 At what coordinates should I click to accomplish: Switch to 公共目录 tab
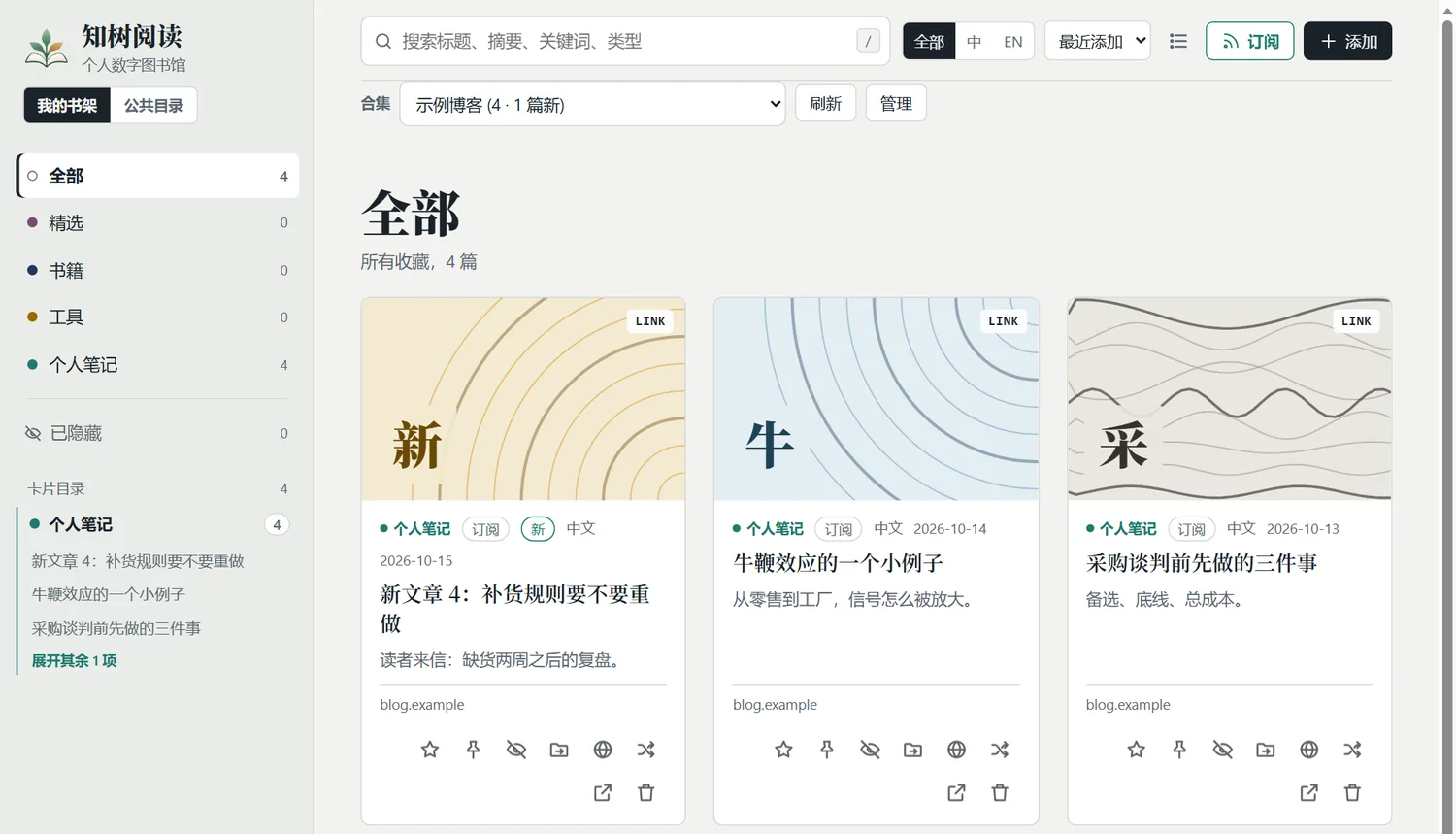(x=153, y=105)
